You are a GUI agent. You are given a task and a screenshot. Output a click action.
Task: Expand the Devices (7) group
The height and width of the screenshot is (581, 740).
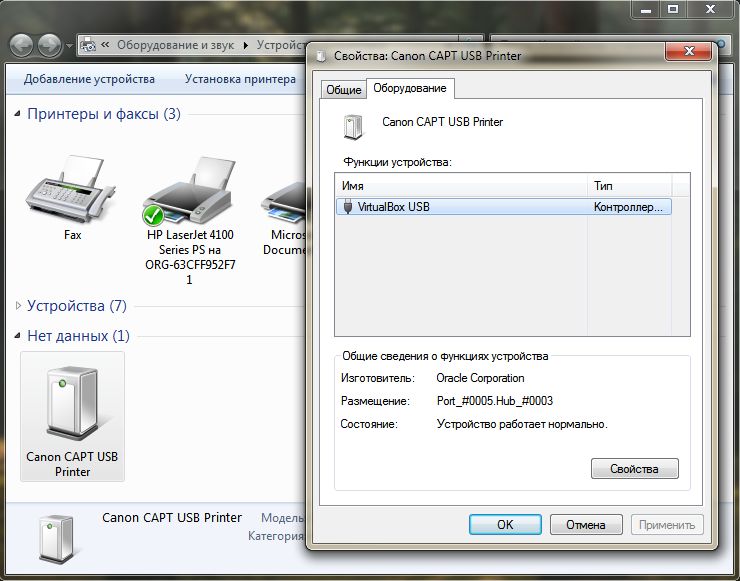[18, 306]
